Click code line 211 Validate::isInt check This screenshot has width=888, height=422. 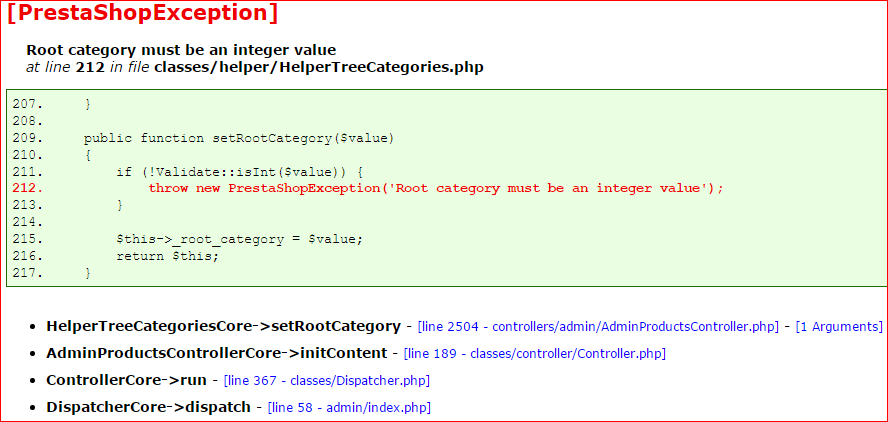[x=240, y=172]
